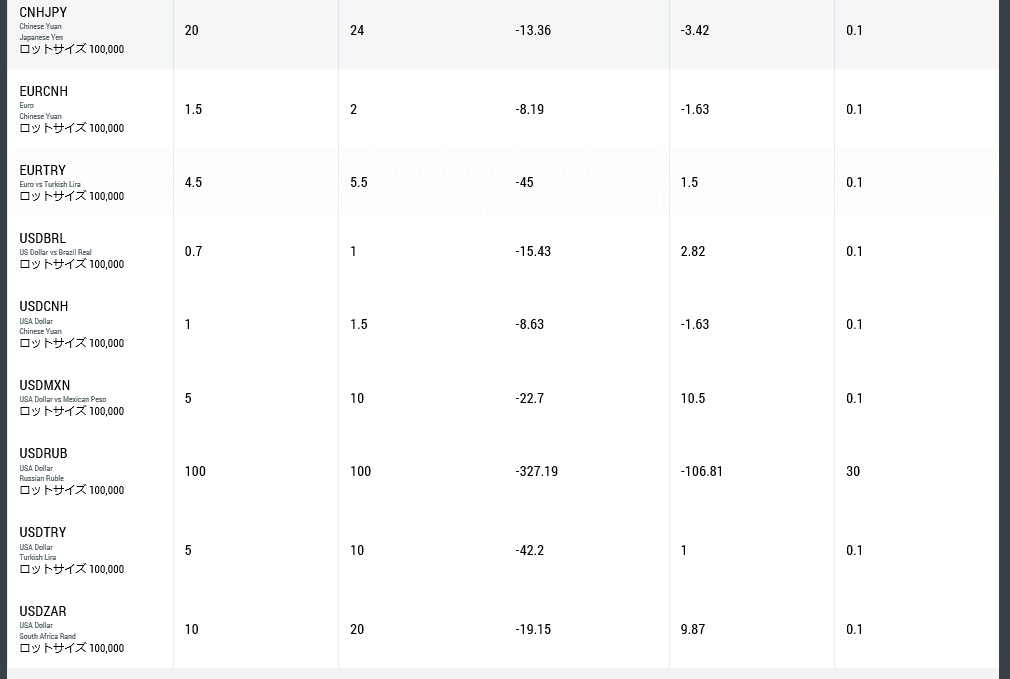Select the USDZAR symbol name
The width and height of the screenshot is (1010, 679).
43,611
